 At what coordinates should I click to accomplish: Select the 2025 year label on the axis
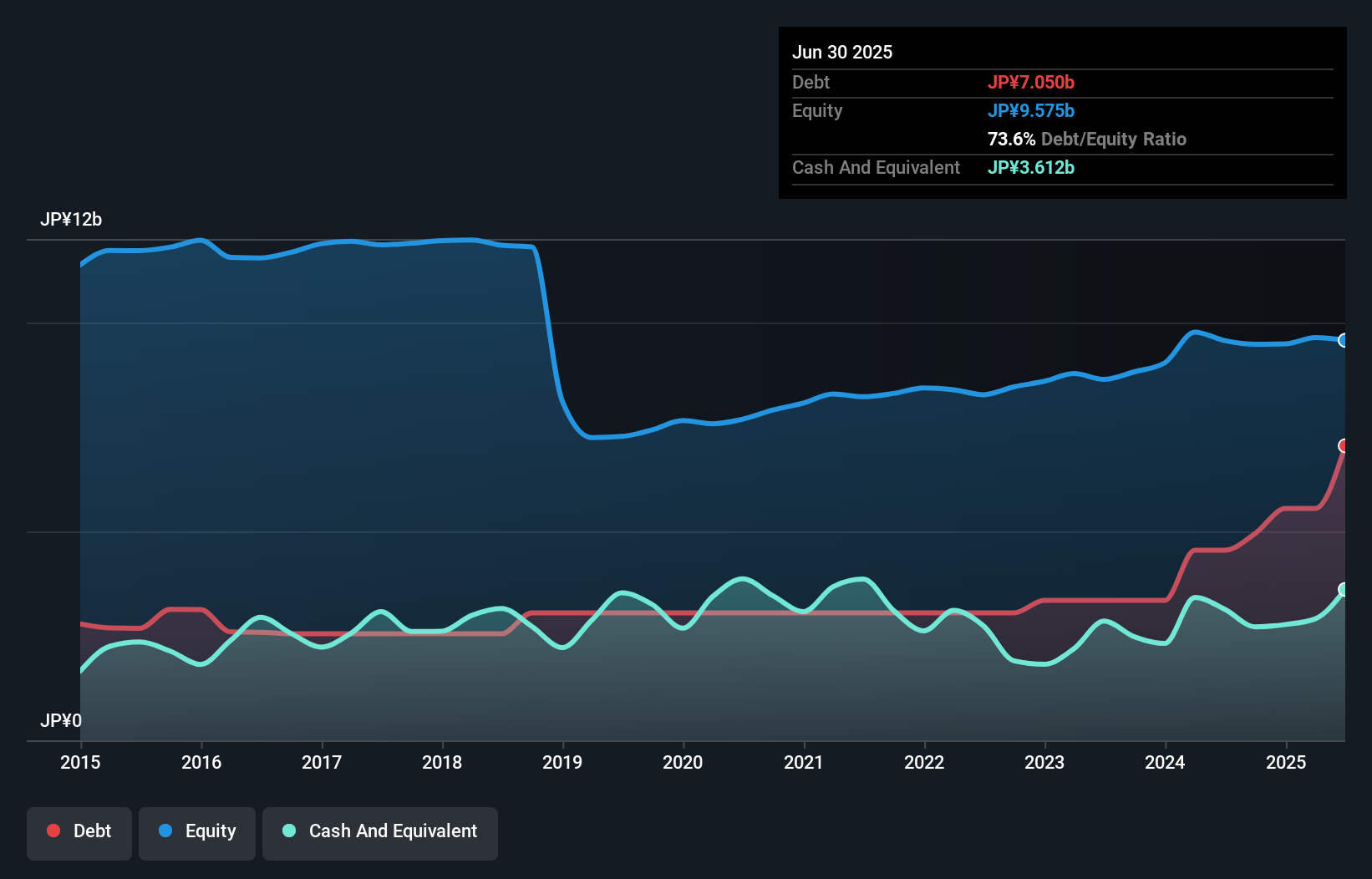1286,762
